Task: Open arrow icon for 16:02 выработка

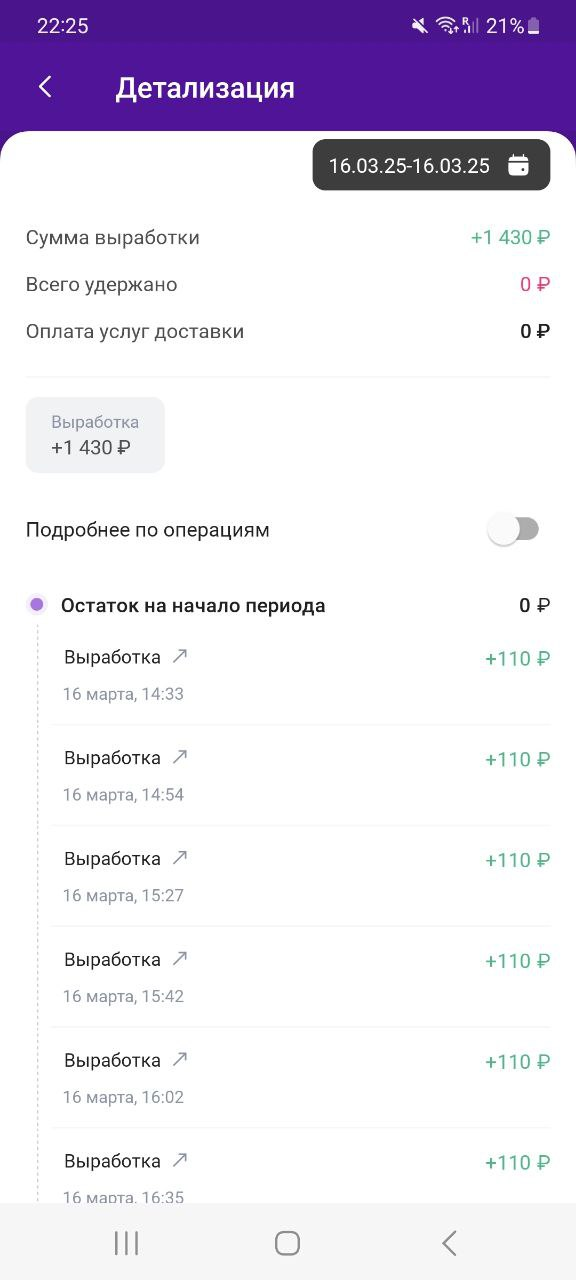Action: coord(180,1060)
